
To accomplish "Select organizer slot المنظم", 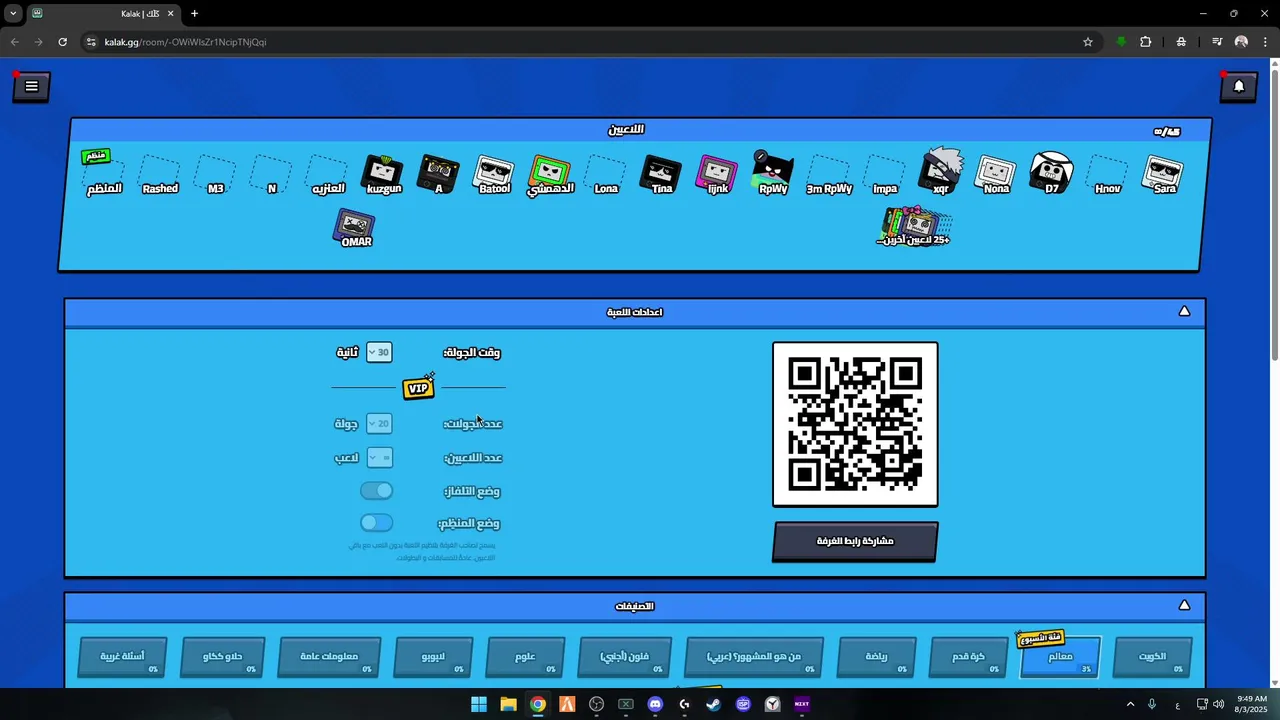I will click(x=104, y=172).
